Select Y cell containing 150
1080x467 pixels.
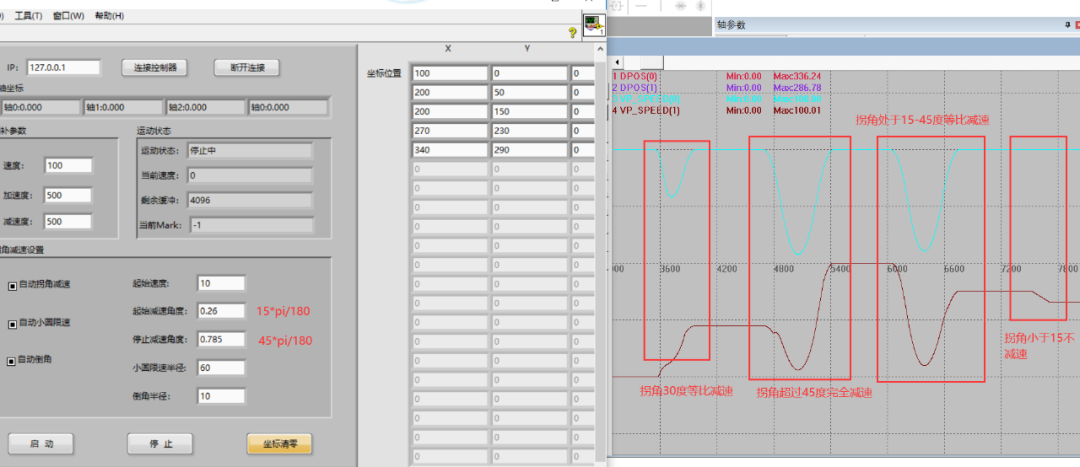[529, 112]
